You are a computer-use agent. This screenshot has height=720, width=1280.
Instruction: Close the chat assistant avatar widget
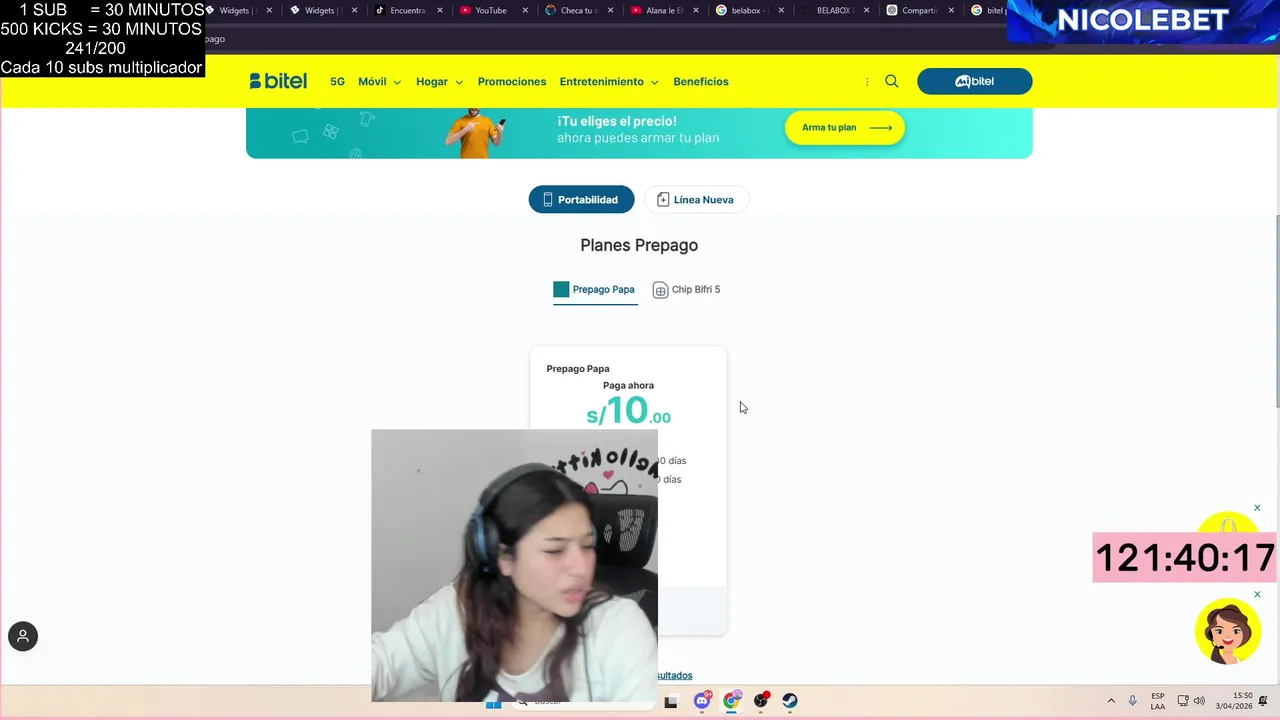coord(1257,594)
